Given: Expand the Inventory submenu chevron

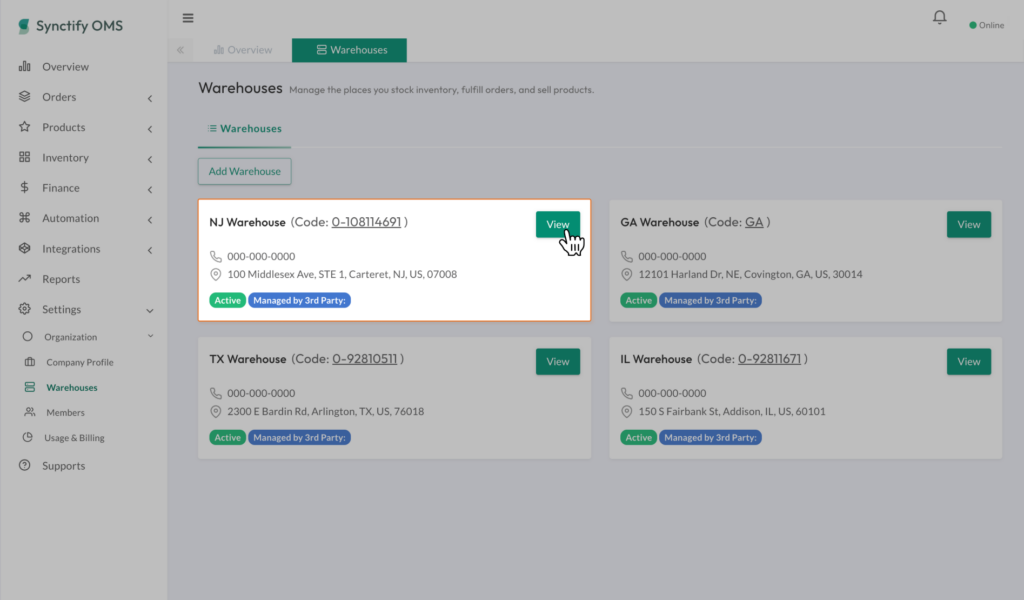Looking at the screenshot, I should point(150,159).
